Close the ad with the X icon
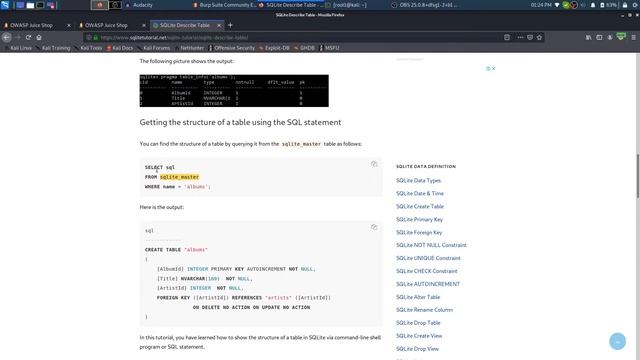The image size is (640, 360). 493,69
